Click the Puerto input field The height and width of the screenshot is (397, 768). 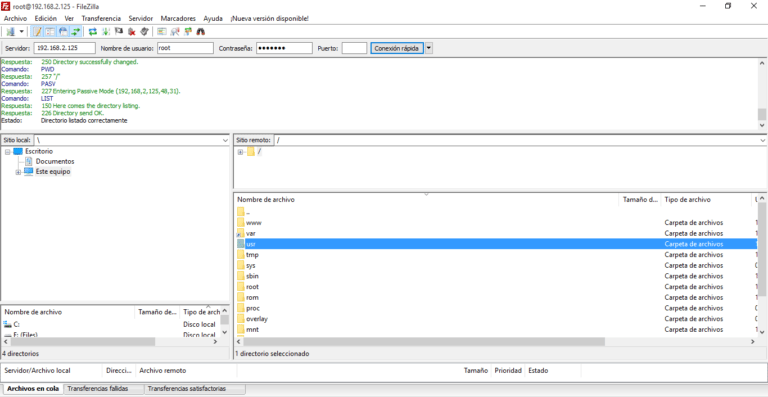[x=354, y=48]
